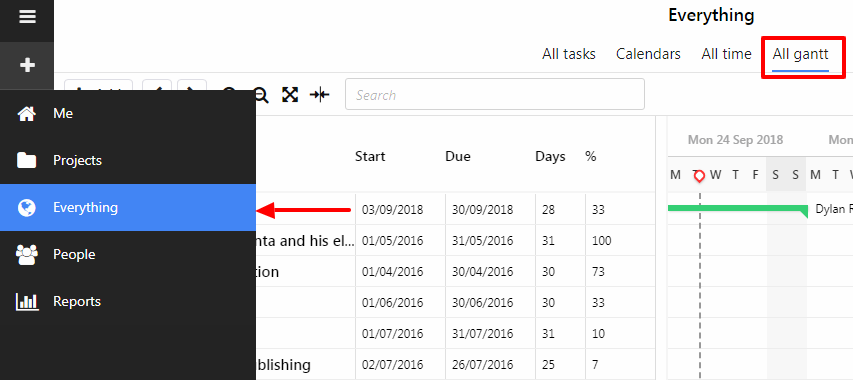Click the red today marker on timeline
The width and height of the screenshot is (853, 380).
[700, 176]
